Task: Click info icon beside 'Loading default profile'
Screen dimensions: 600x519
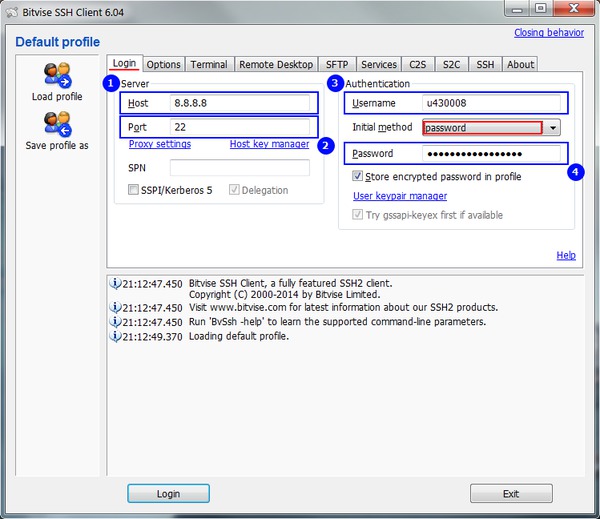Action: click(x=114, y=337)
